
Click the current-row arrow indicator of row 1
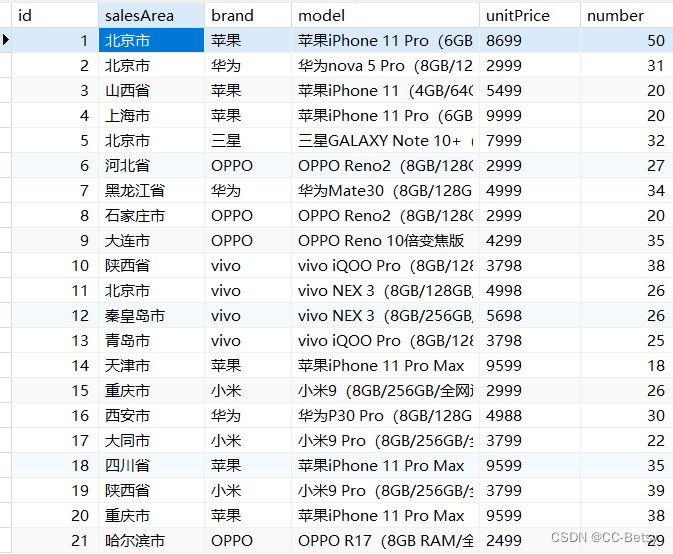(6, 40)
